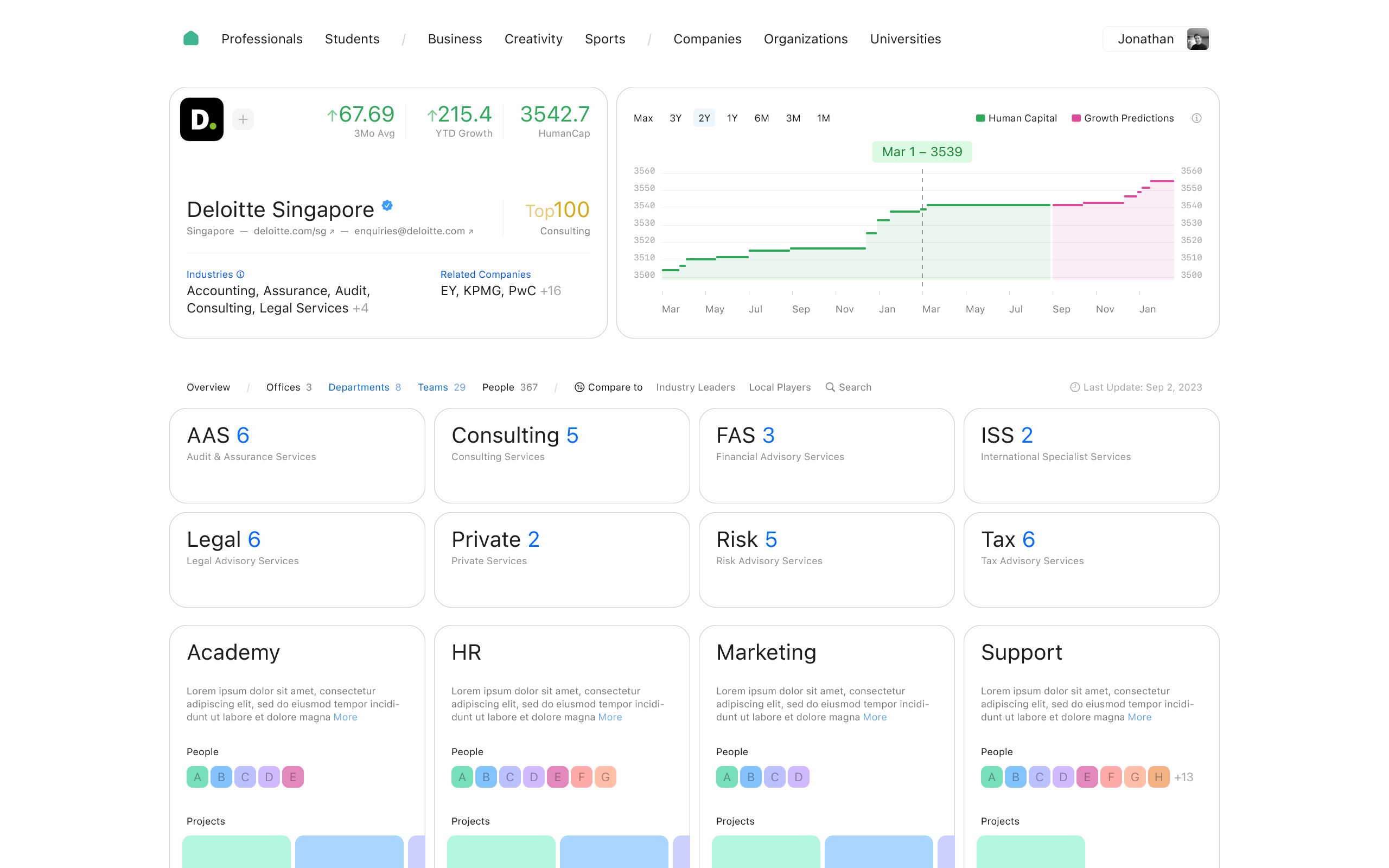Viewport: 1389px width, 868px height.
Task: Click the plus button beside Deloitte logo
Action: click(243, 119)
